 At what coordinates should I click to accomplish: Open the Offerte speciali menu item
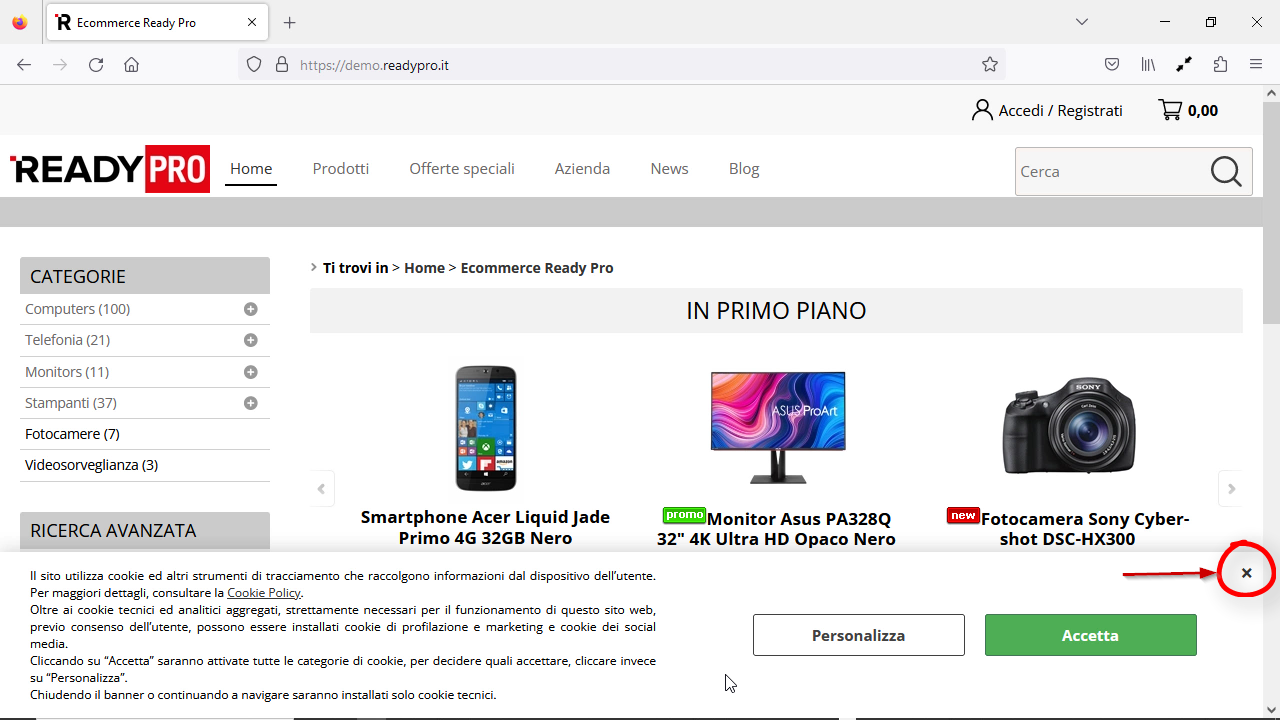462,169
